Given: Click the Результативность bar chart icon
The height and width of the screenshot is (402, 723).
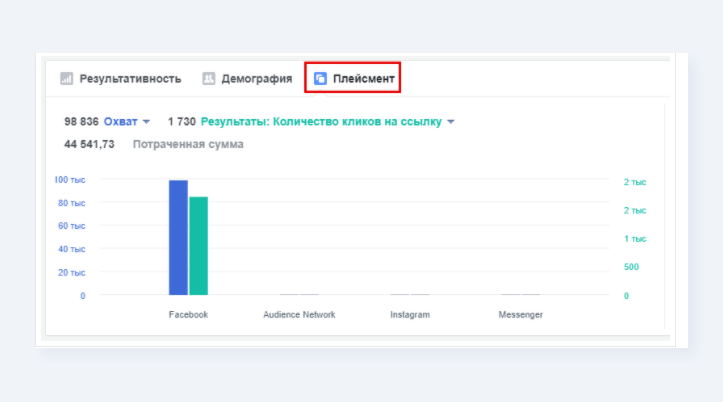Looking at the screenshot, I should click(66, 79).
